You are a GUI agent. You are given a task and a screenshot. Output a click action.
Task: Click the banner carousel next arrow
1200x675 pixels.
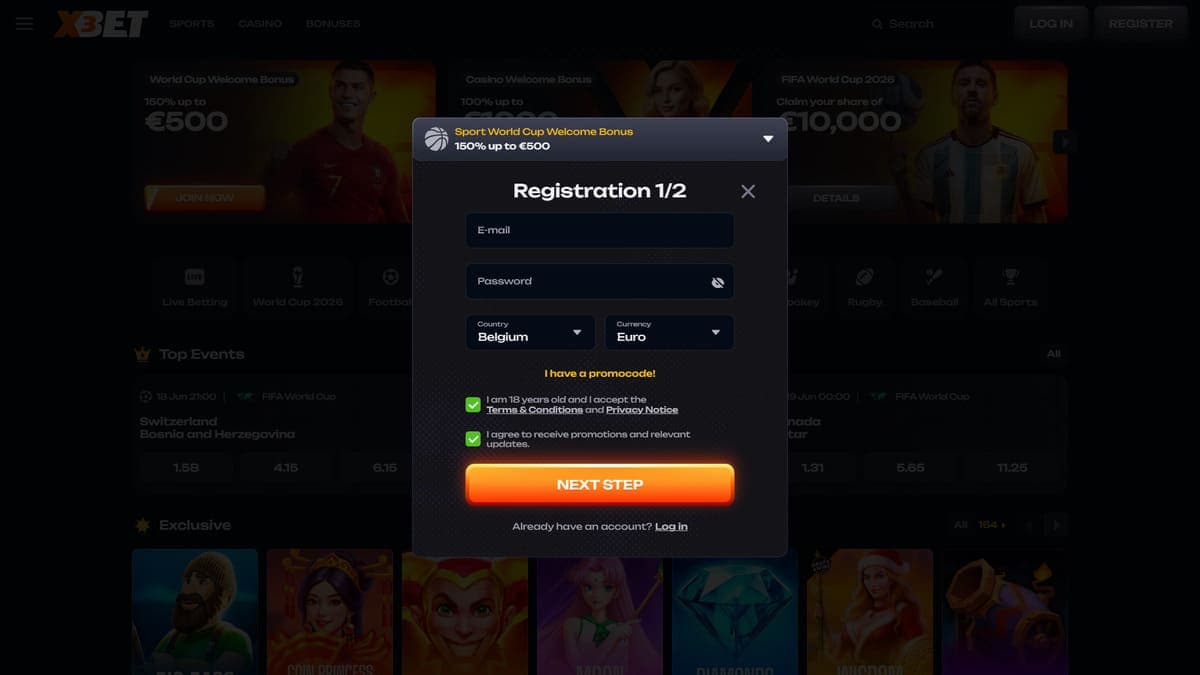coord(1065,142)
